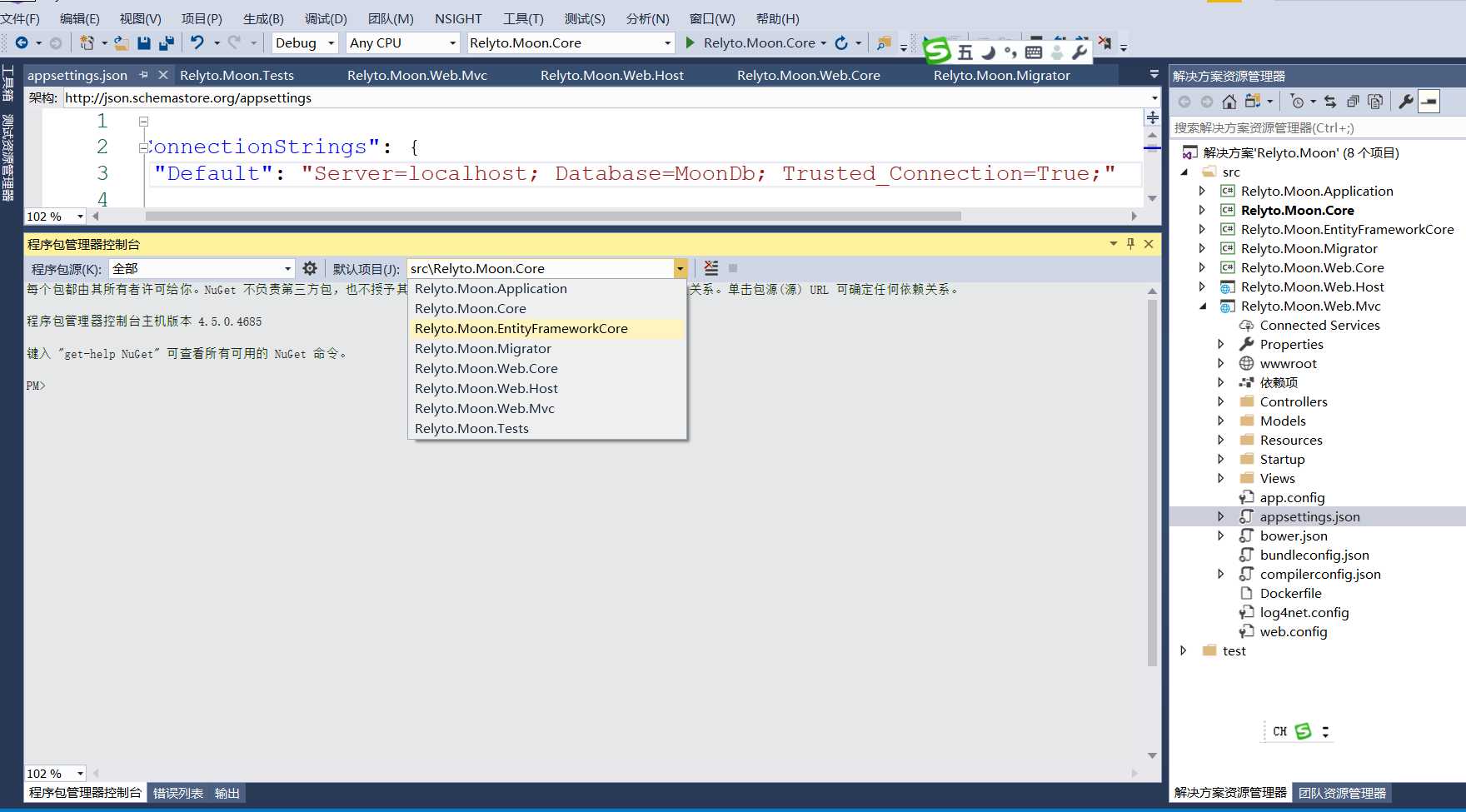Click the Find in Files icon
Image resolution: width=1466 pixels, height=812 pixels.
(884, 42)
